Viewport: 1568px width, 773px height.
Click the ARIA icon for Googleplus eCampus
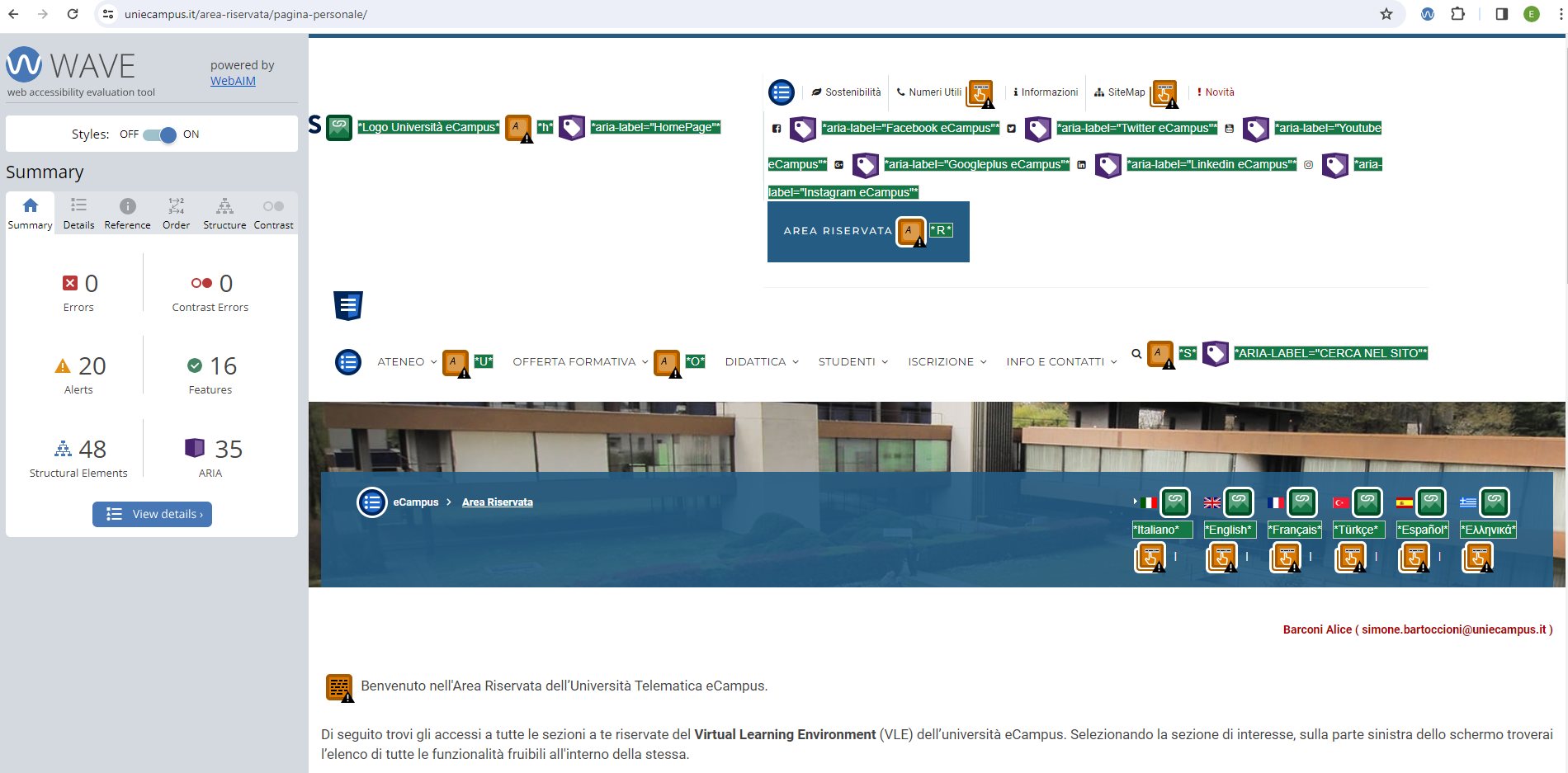pos(865,165)
